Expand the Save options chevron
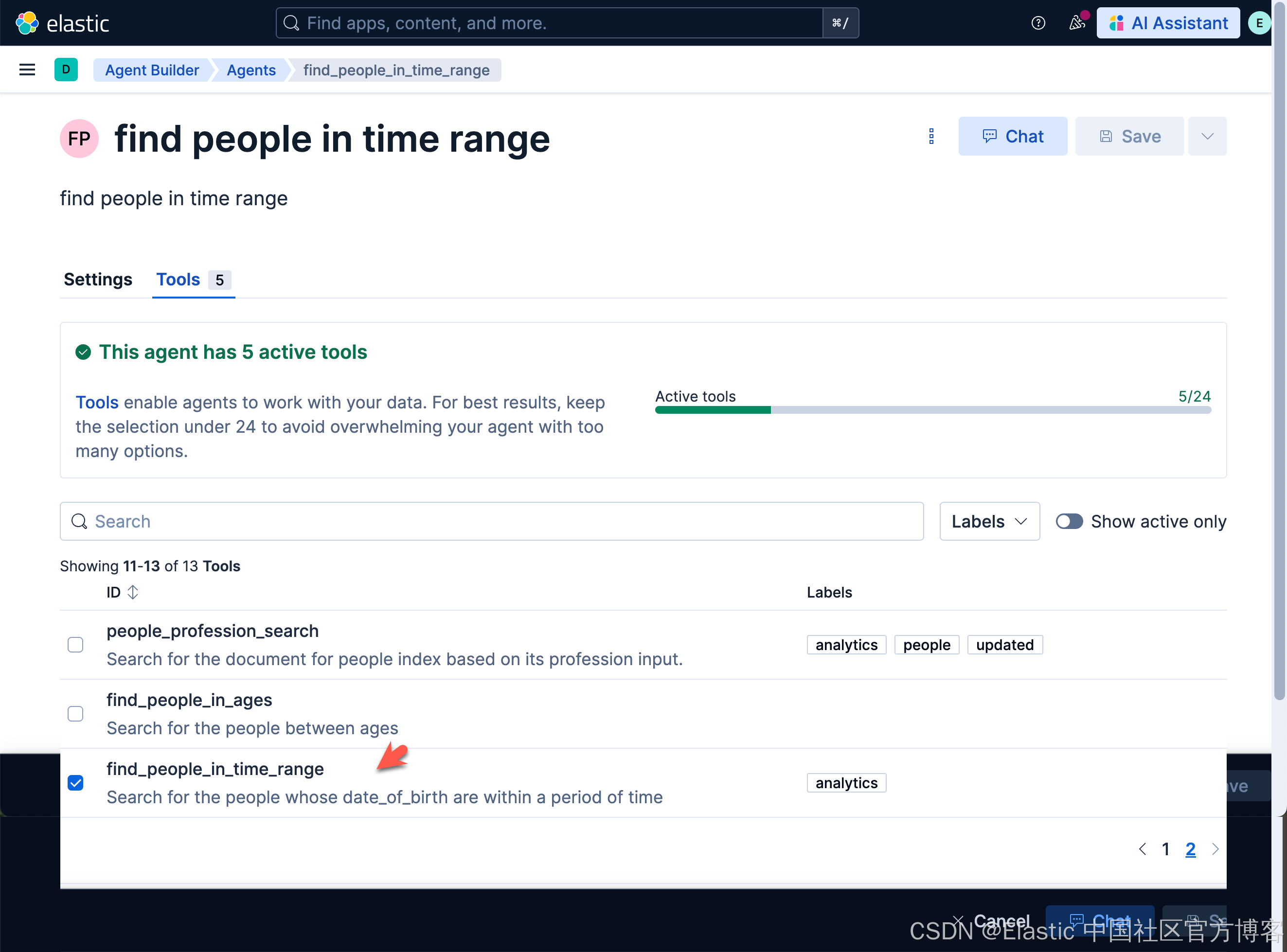The width and height of the screenshot is (1287, 952). pyautogui.click(x=1207, y=137)
